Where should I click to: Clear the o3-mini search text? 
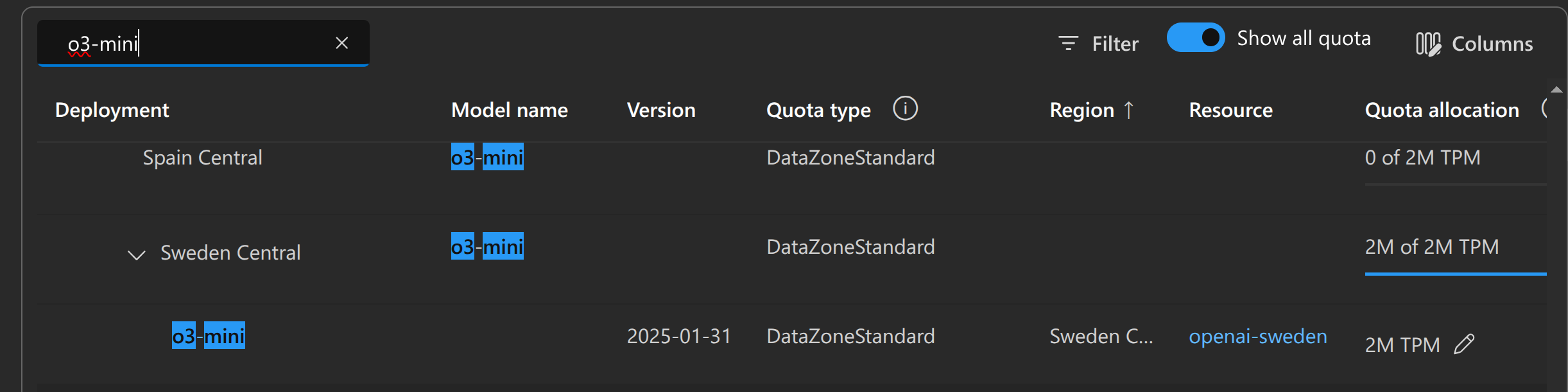tap(341, 43)
